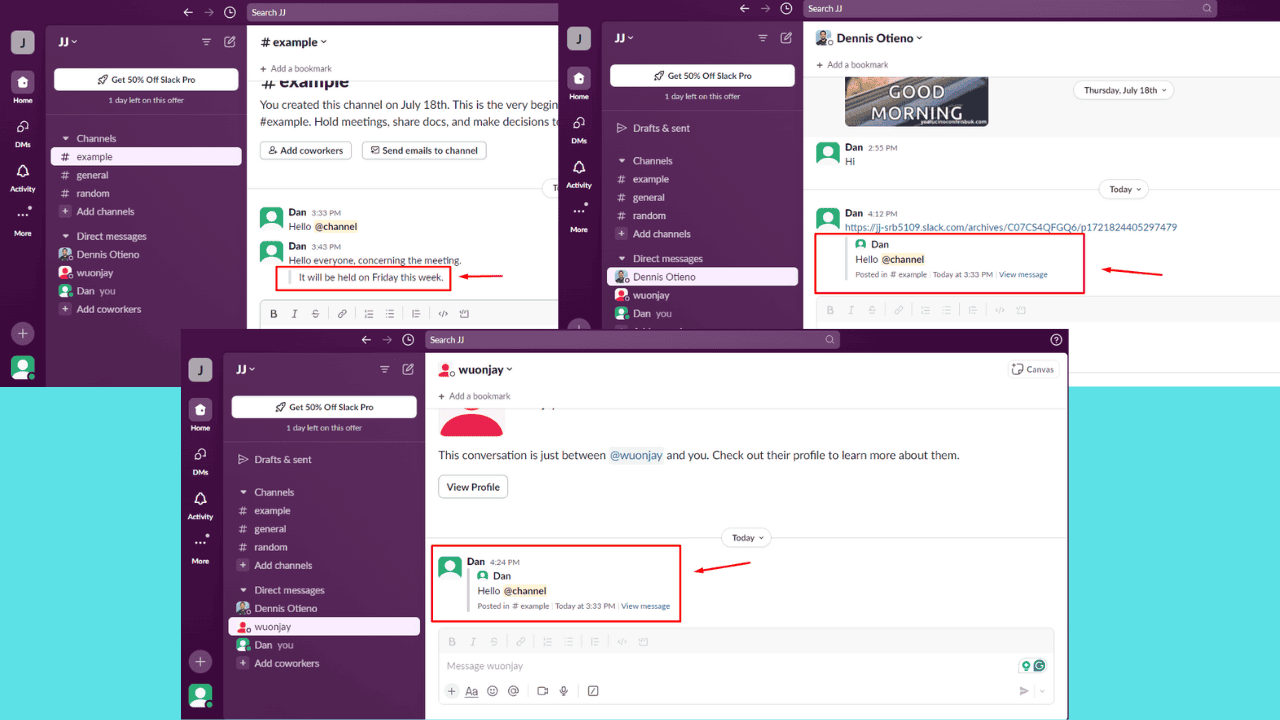1280x720 pixels.
Task: Click the Italic icon in wuonjay message composer
Action: click(473, 641)
